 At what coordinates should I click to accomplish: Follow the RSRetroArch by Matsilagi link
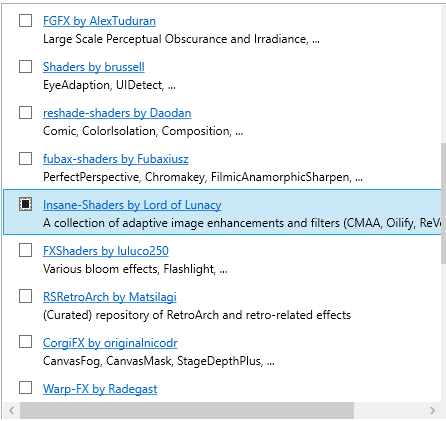pyautogui.click(x=110, y=297)
